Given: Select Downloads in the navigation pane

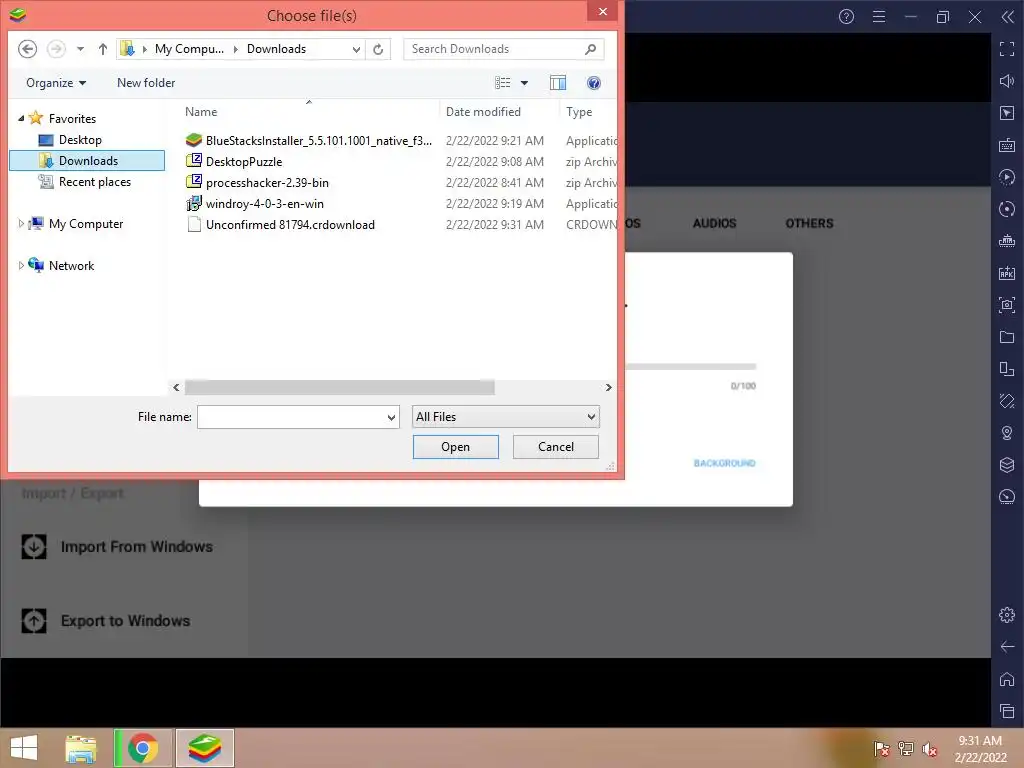Looking at the screenshot, I should (88, 161).
